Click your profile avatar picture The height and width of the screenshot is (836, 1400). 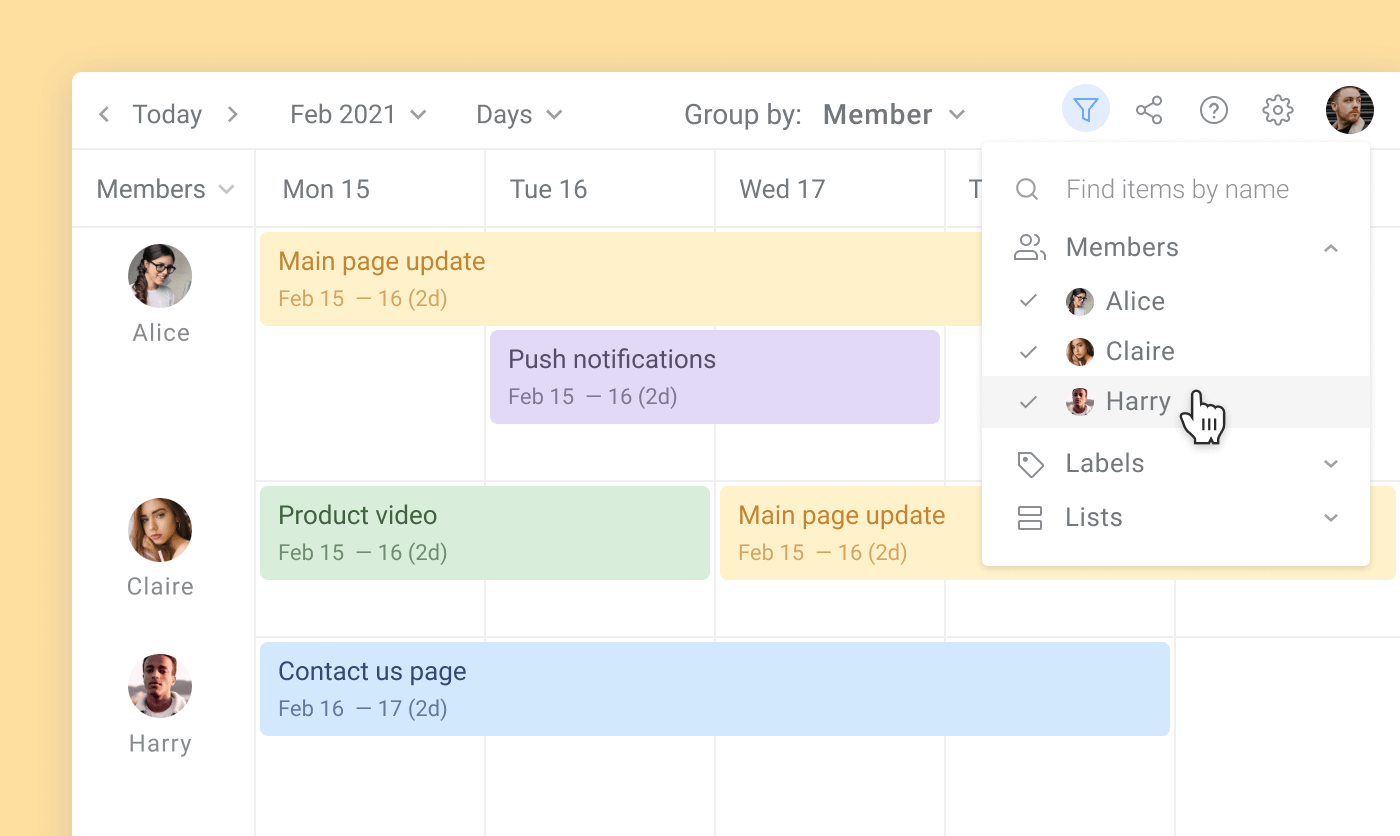[1349, 110]
